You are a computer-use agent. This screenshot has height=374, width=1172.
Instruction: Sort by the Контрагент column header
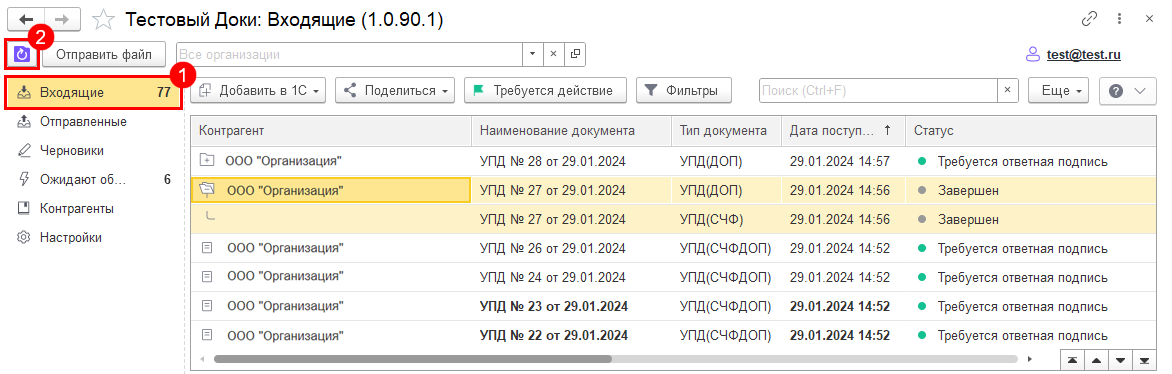coord(331,131)
